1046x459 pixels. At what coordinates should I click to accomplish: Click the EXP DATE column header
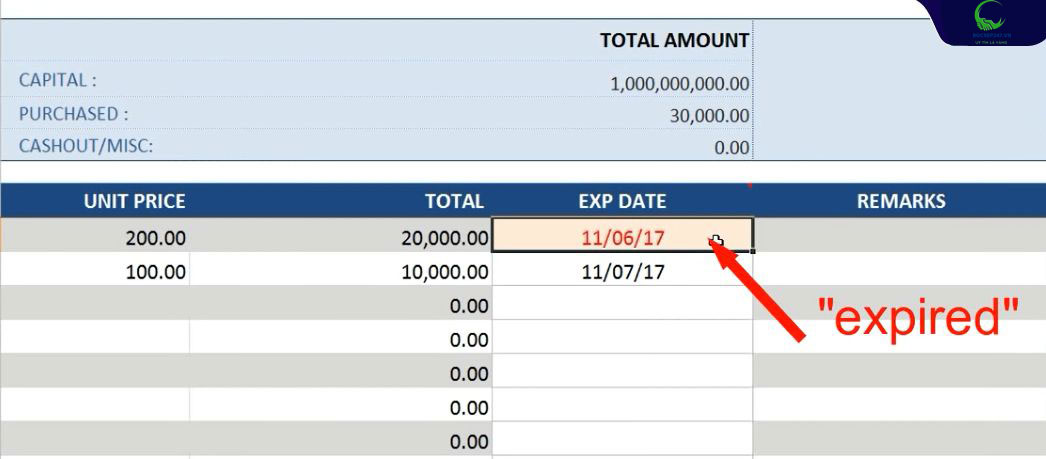click(622, 201)
